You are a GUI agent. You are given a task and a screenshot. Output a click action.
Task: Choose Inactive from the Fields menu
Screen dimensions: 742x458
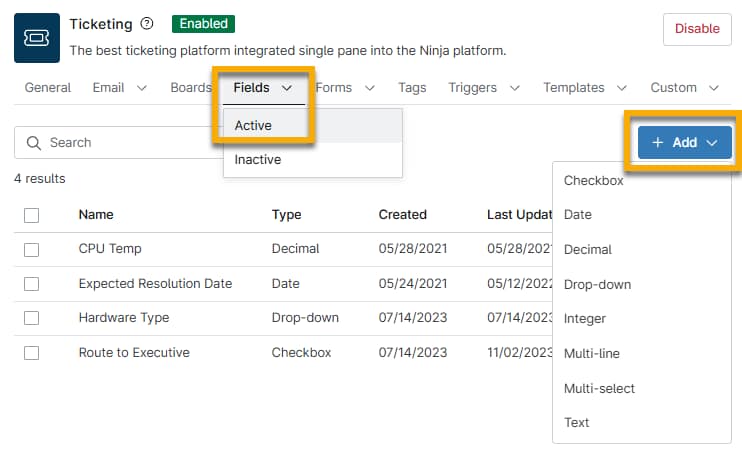[x=258, y=160]
